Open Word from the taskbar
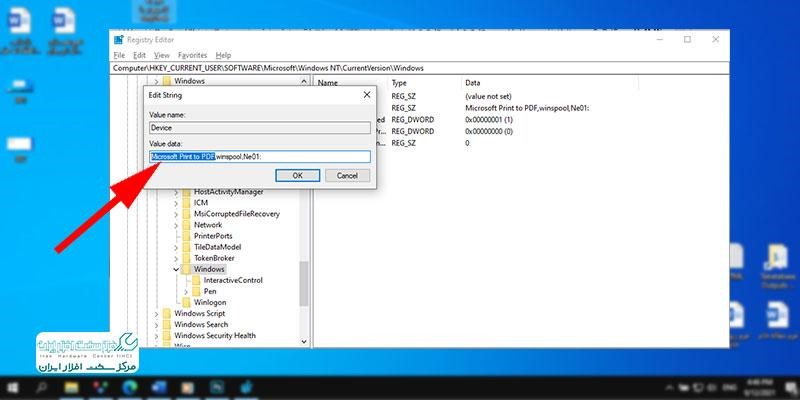800x400 pixels. coord(159,389)
